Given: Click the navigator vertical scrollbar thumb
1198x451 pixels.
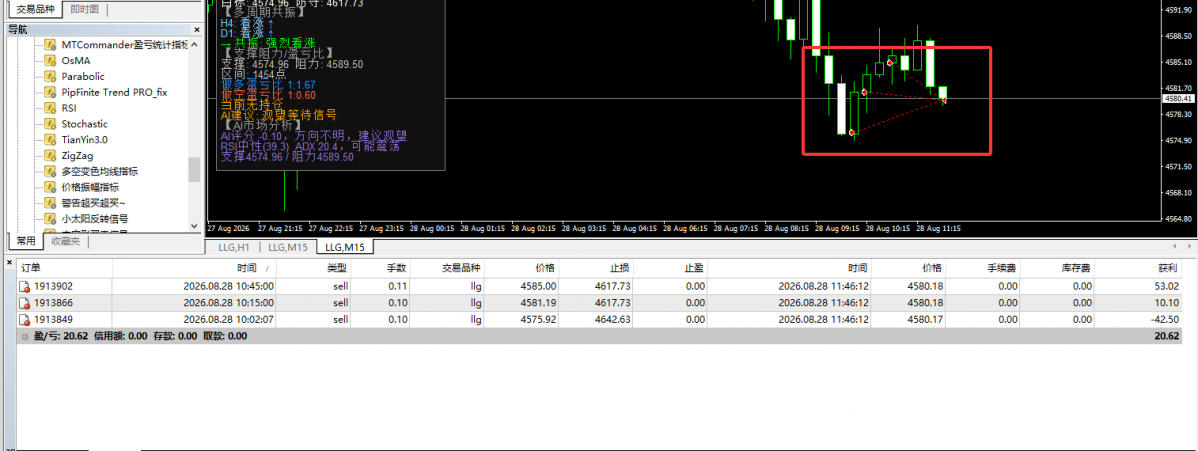Looking at the screenshot, I should (x=194, y=169).
